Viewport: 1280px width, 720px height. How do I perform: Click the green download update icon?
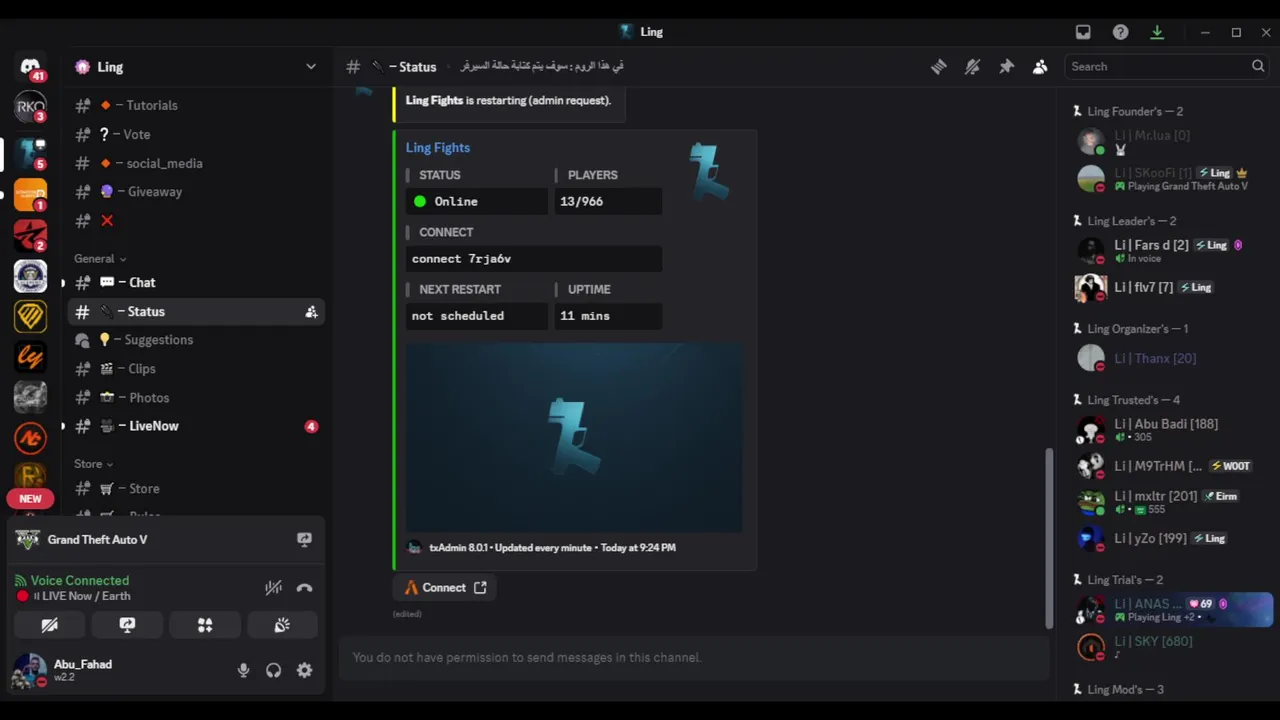pyautogui.click(x=1157, y=32)
